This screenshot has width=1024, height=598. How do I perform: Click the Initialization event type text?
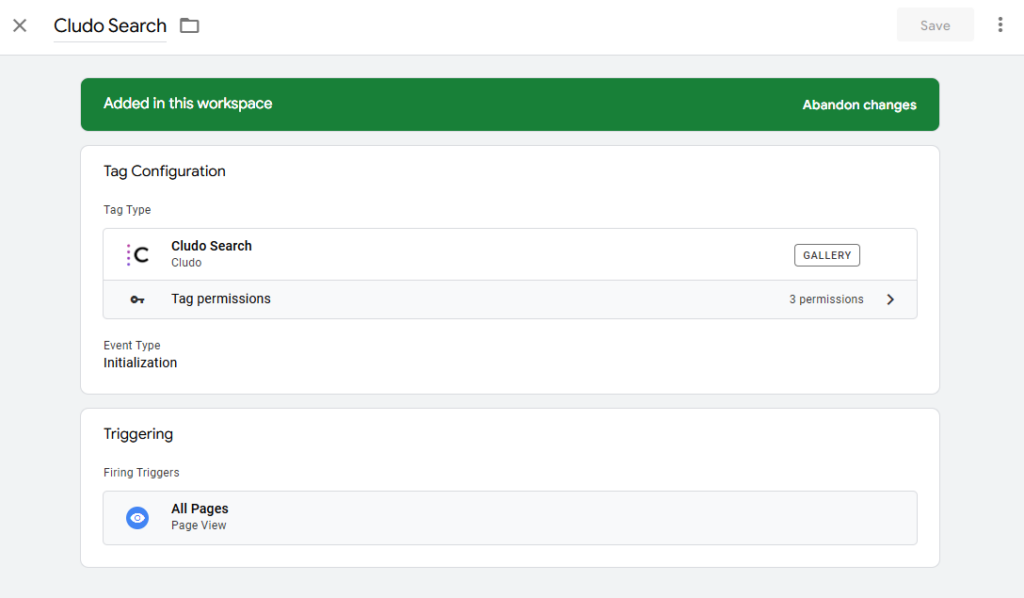[x=140, y=362]
